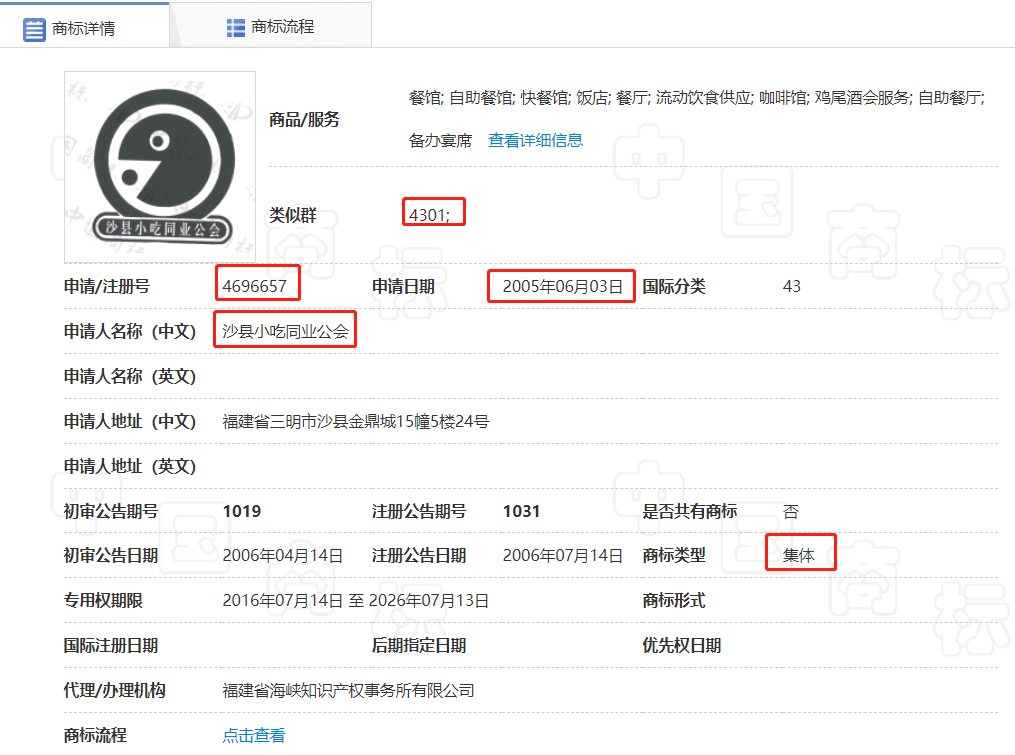
Task: Select application date 2005年06月03日
Action: pos(563,286)
